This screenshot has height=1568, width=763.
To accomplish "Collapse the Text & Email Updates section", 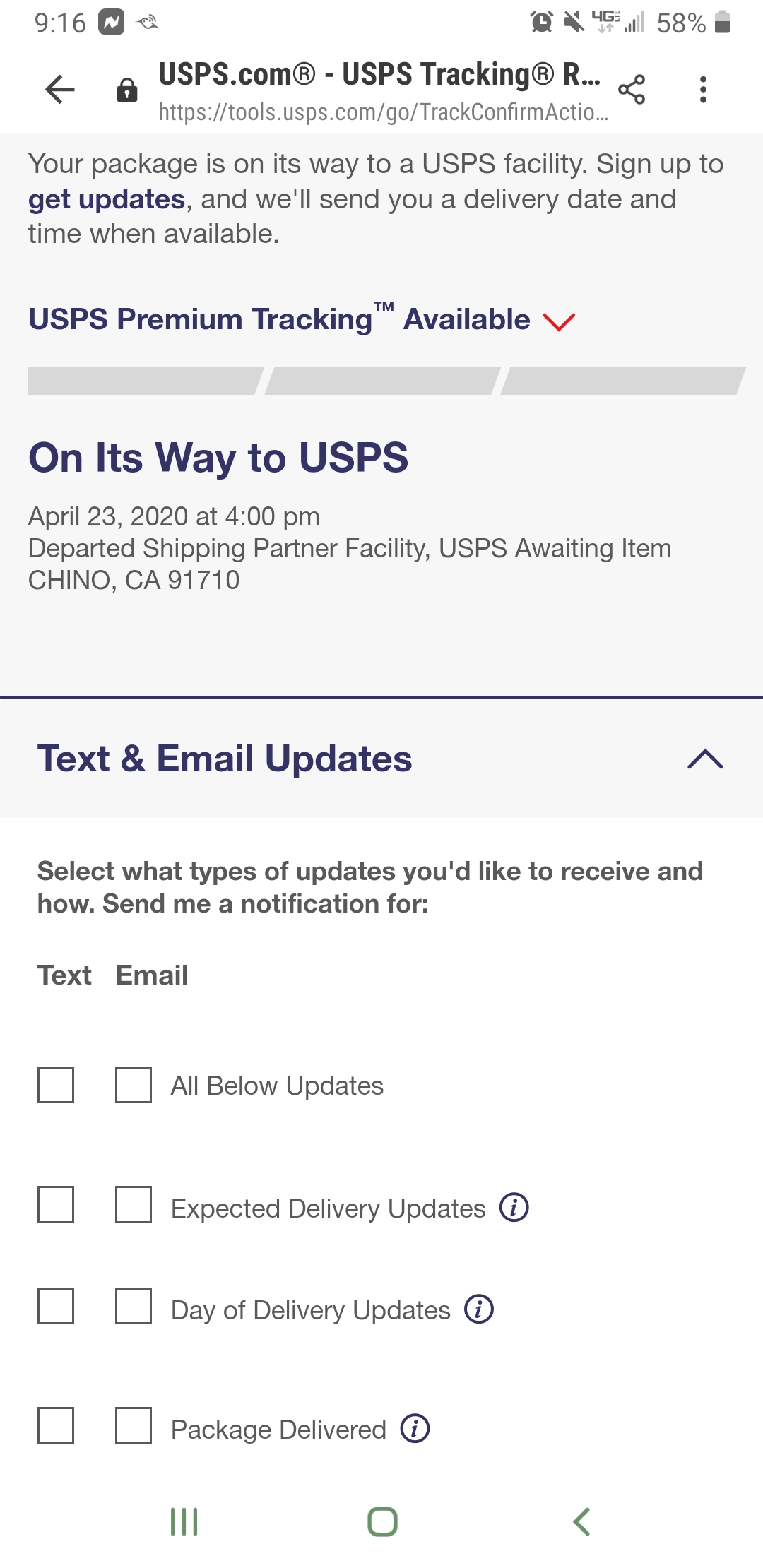I will coord(705,759).
